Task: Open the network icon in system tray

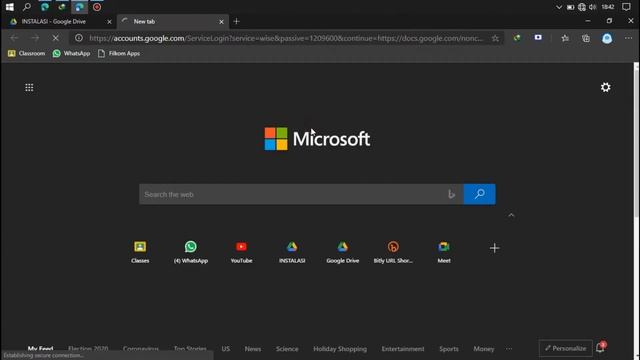Action: [582, 7]
